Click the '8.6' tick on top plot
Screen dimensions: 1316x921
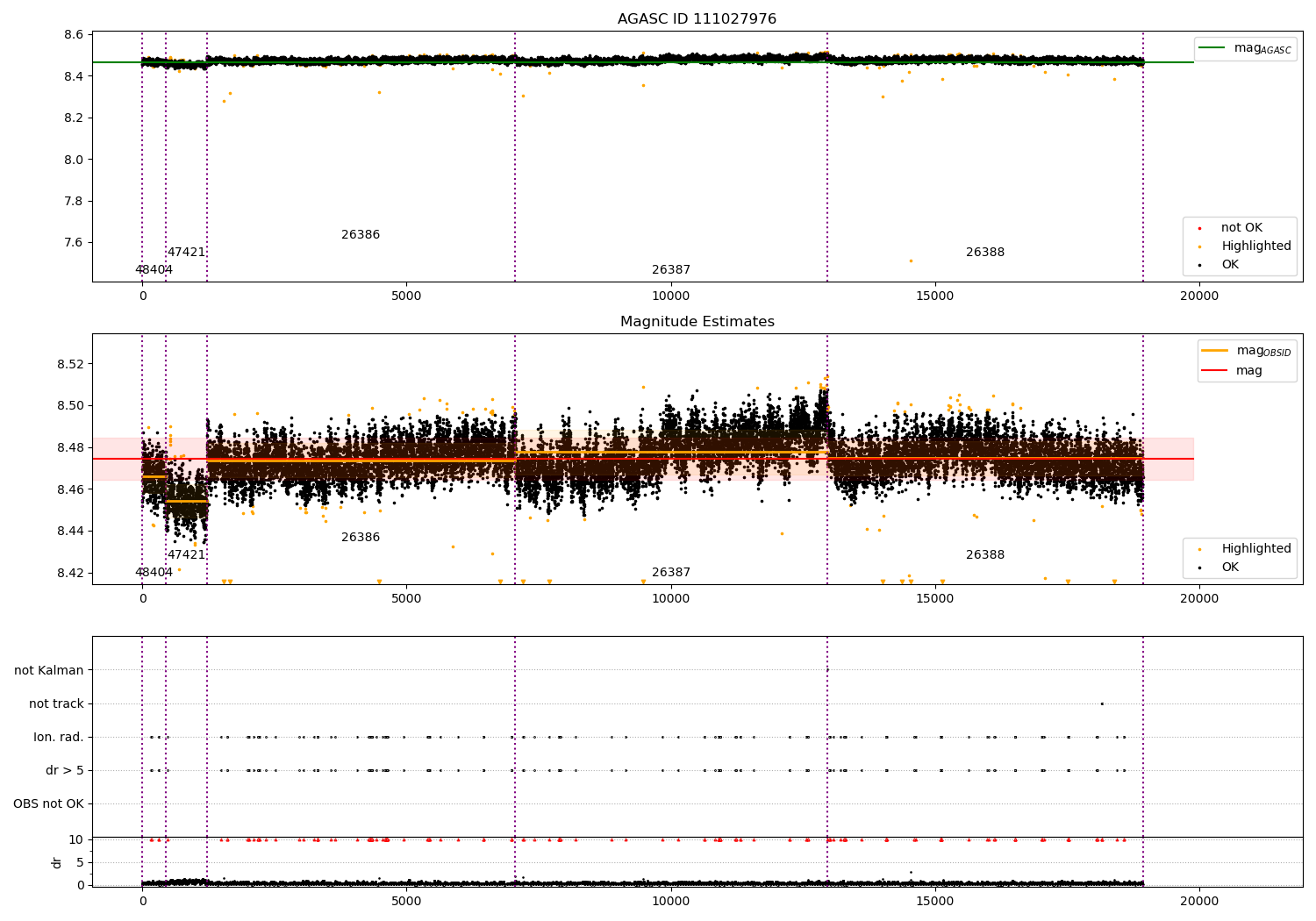coord(74,35)
